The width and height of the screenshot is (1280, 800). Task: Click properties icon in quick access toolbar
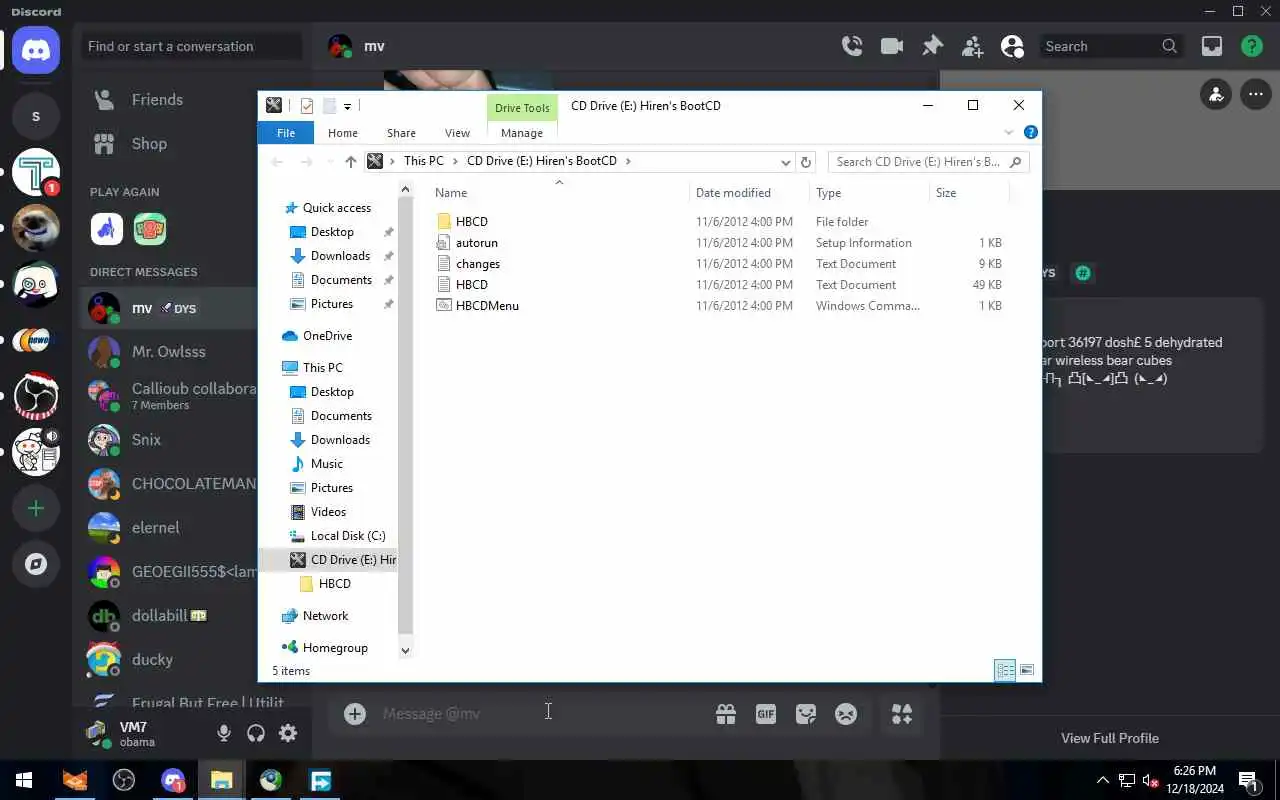[x=306, y=106]
